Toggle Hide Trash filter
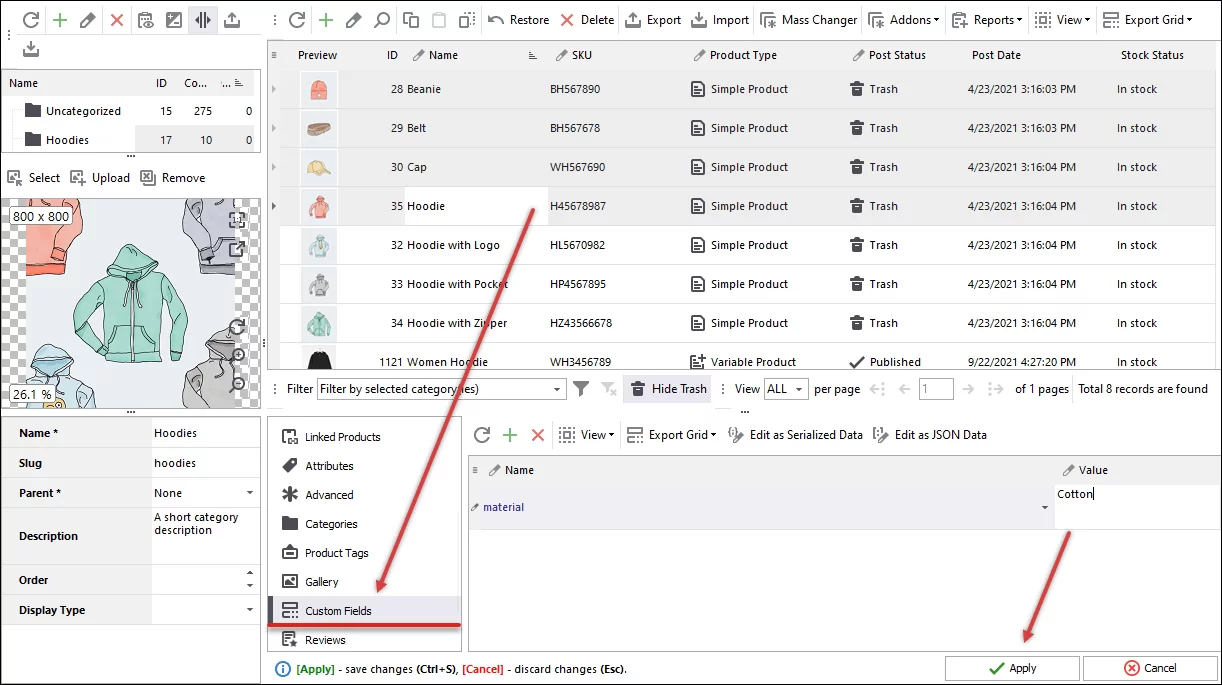This screenshot has height=685, width=1222. point(667,388)
